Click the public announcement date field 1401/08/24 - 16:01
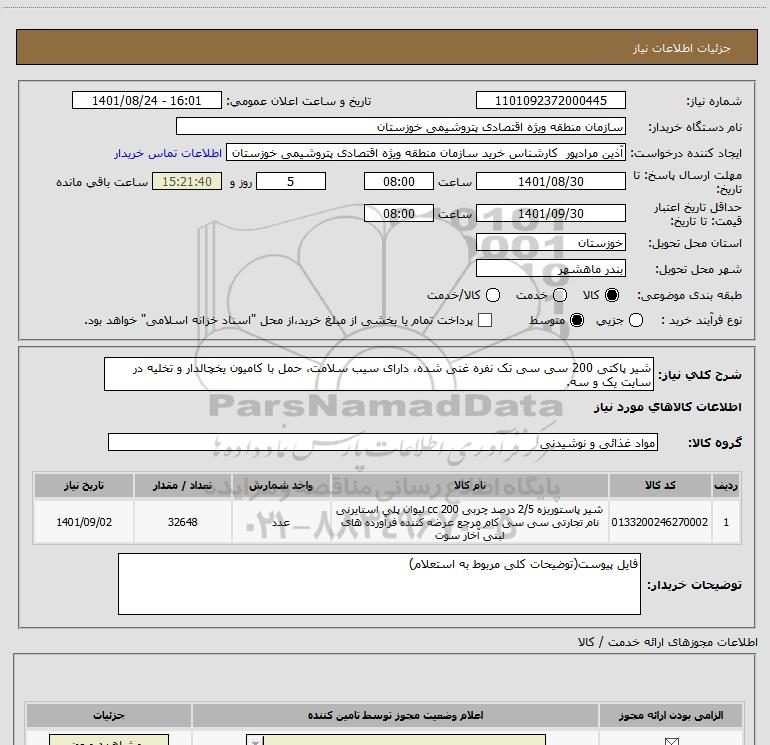The image size is (770, 745). tap(147, 100)
